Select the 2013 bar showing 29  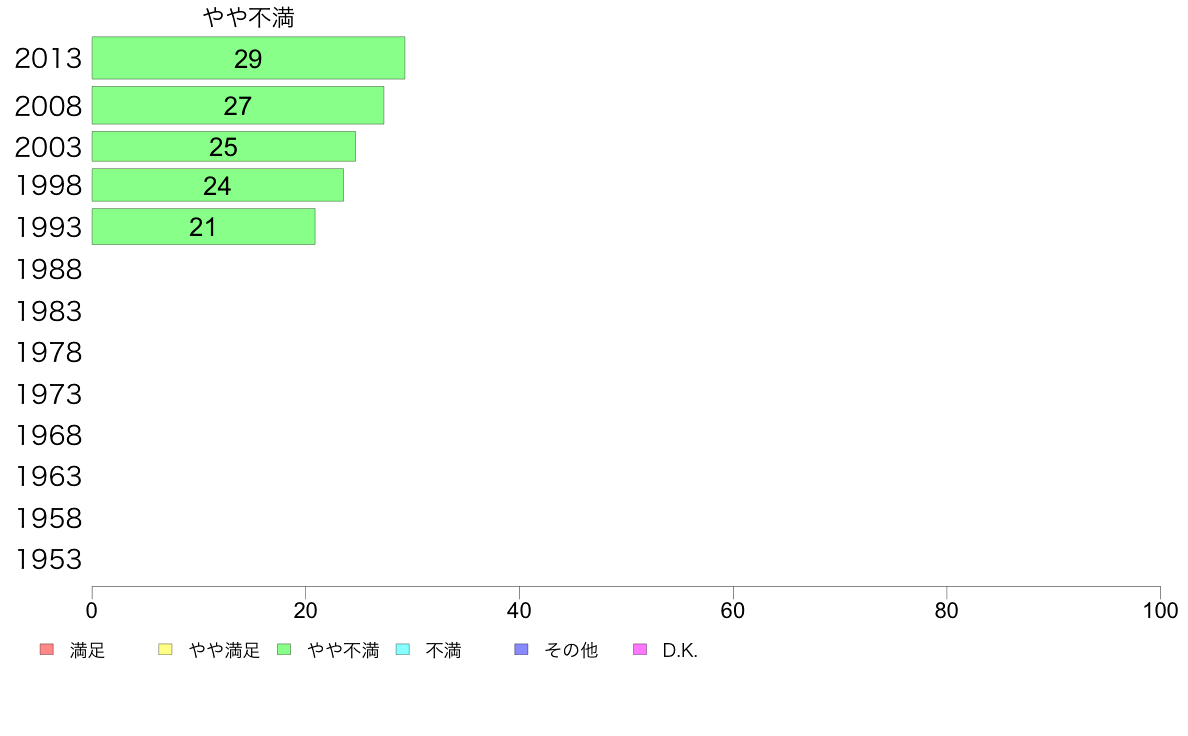click(x=249, y=58)
